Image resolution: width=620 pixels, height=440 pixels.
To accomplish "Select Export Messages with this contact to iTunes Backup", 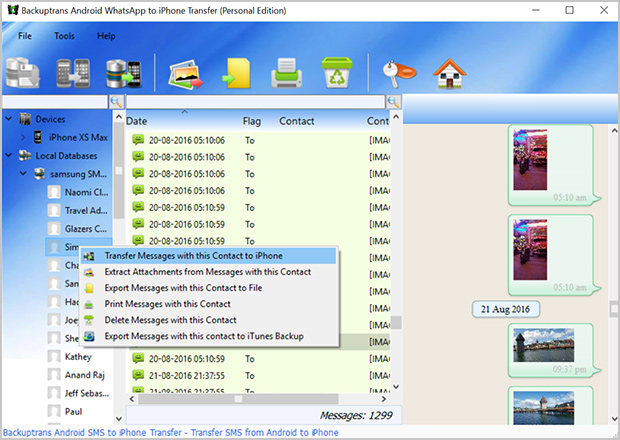I will [x=203, y=336].
